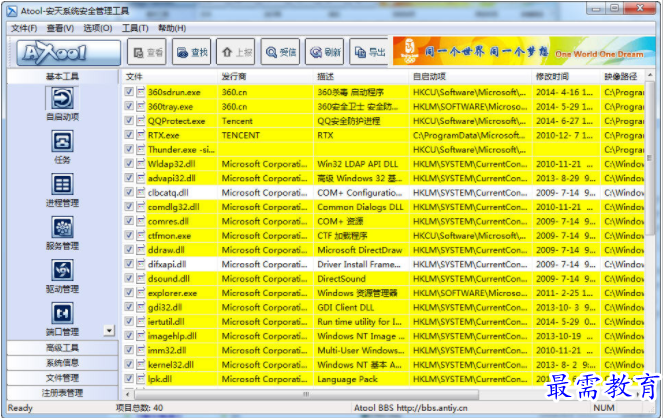Viewport: 668px width, 418px height.
Task: Open the 端口管理 port manager icon
Action: (62, 314)
